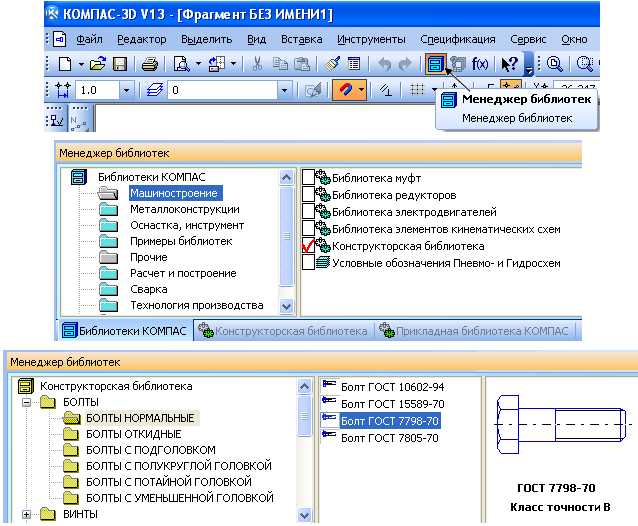Select the Технология производства folder
This screenshot has height=526, width=638.
(x=197, y=306)
